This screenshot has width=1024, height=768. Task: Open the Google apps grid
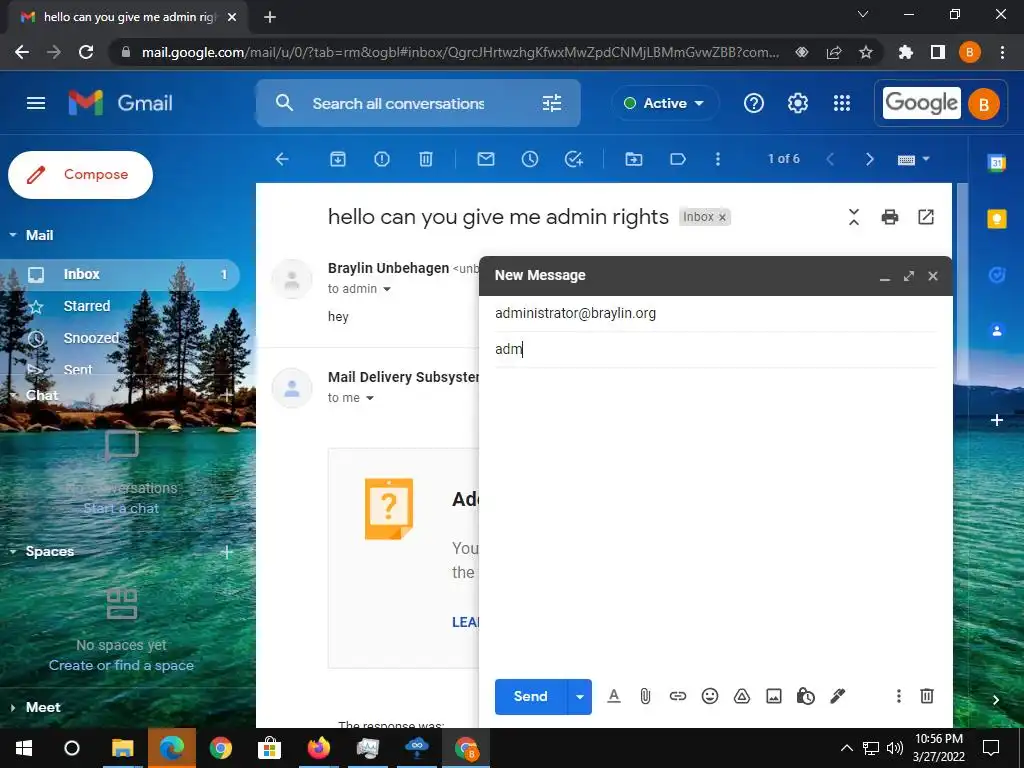842,103
